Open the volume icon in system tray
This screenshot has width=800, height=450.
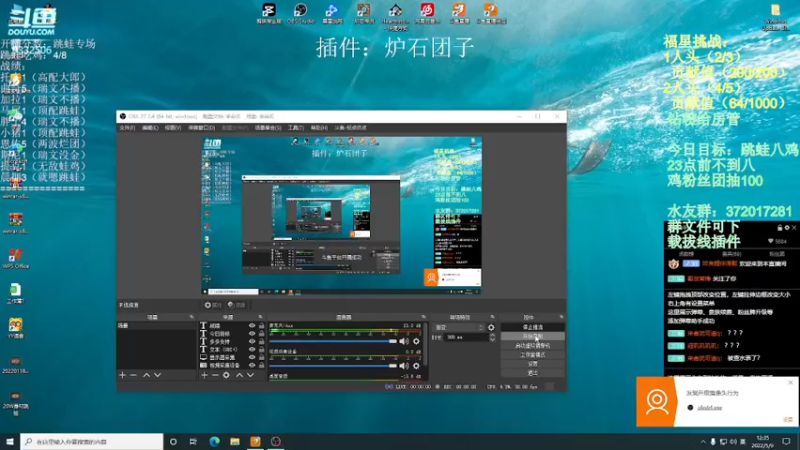[733, 441]
